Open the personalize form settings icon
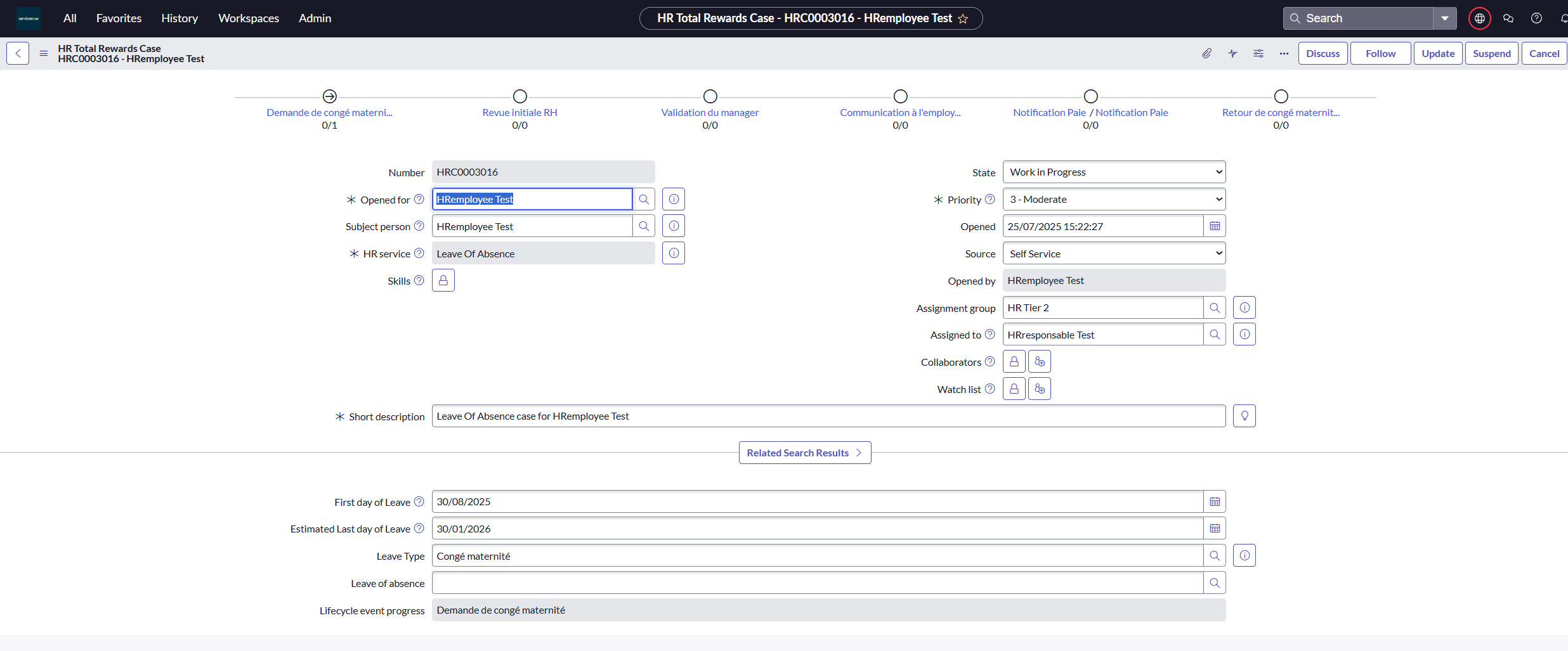 pyautogui.click(x=1258, y=53)
